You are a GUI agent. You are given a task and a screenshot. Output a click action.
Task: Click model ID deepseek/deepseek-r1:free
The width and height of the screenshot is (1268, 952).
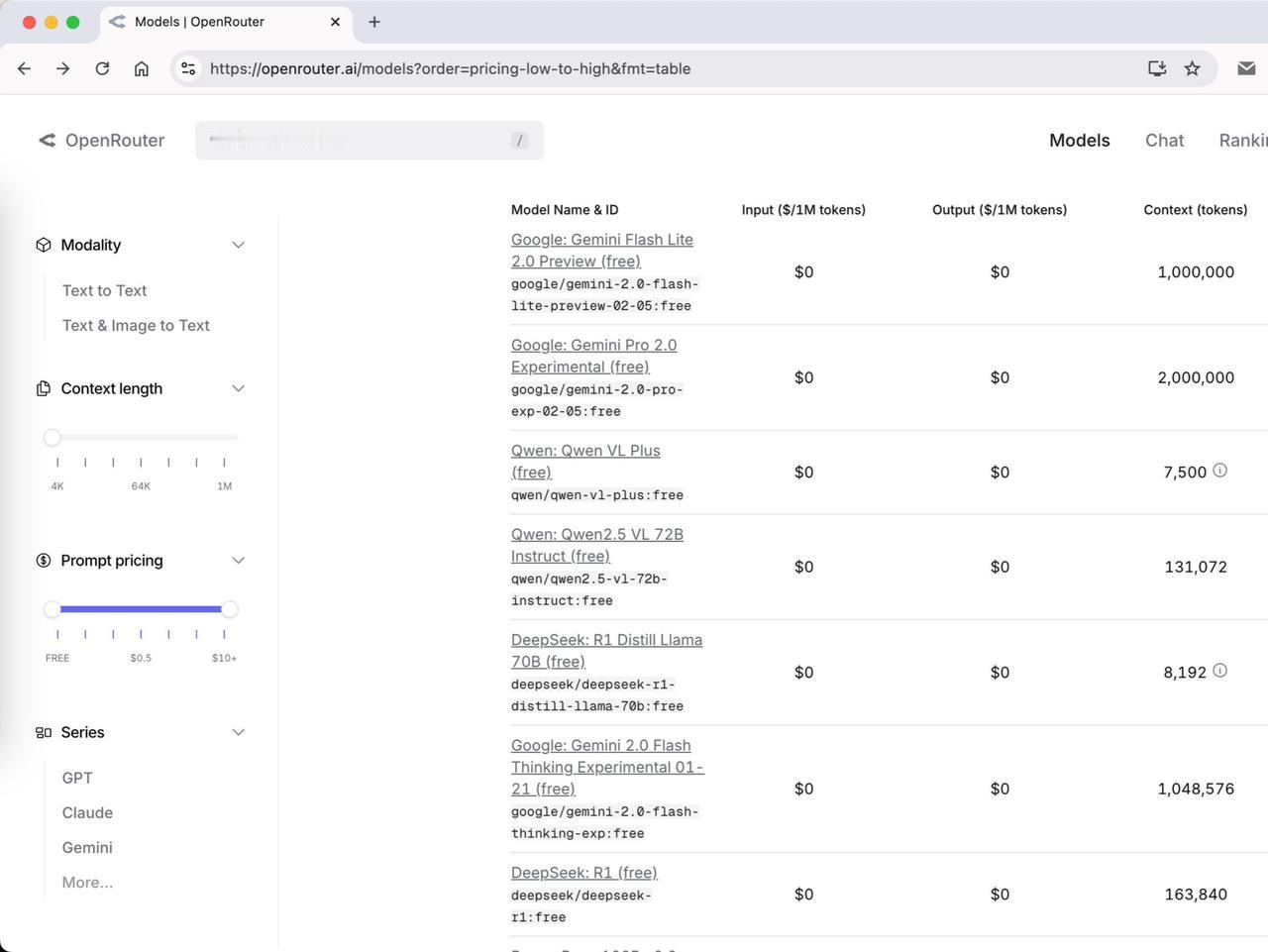coord(581,906)
